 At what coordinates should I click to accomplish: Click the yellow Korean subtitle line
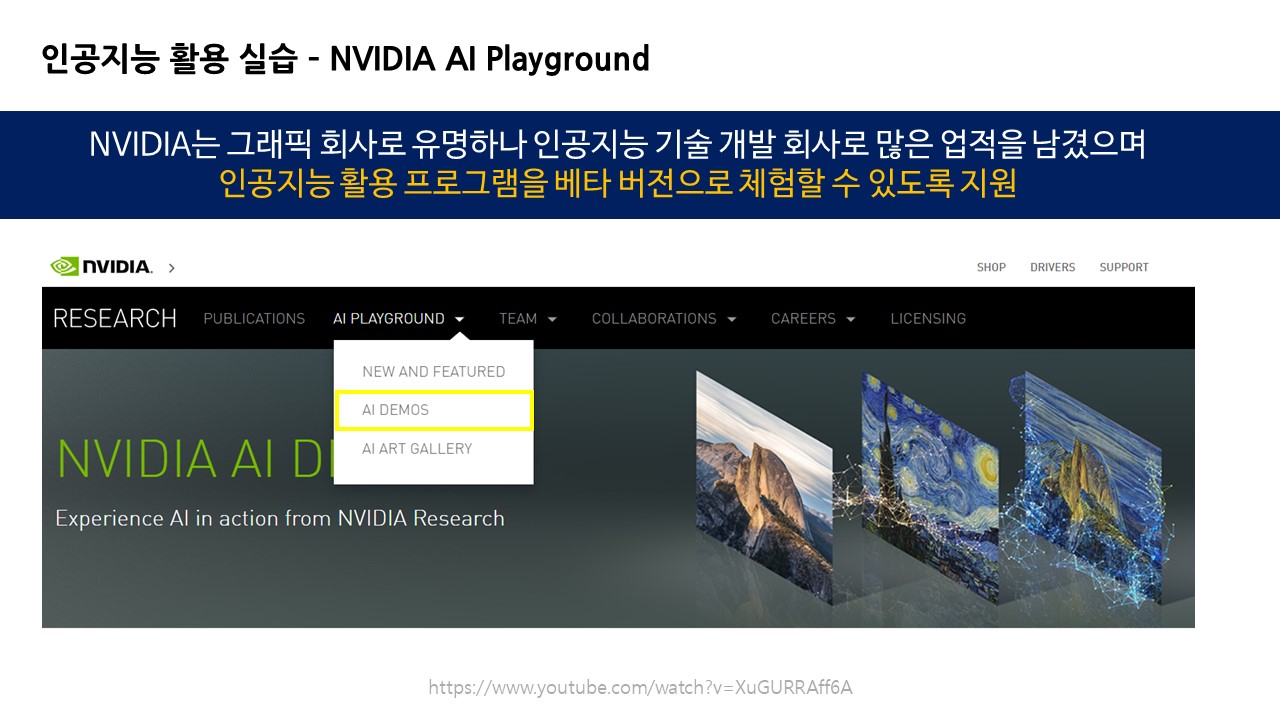tap(618, 183)
